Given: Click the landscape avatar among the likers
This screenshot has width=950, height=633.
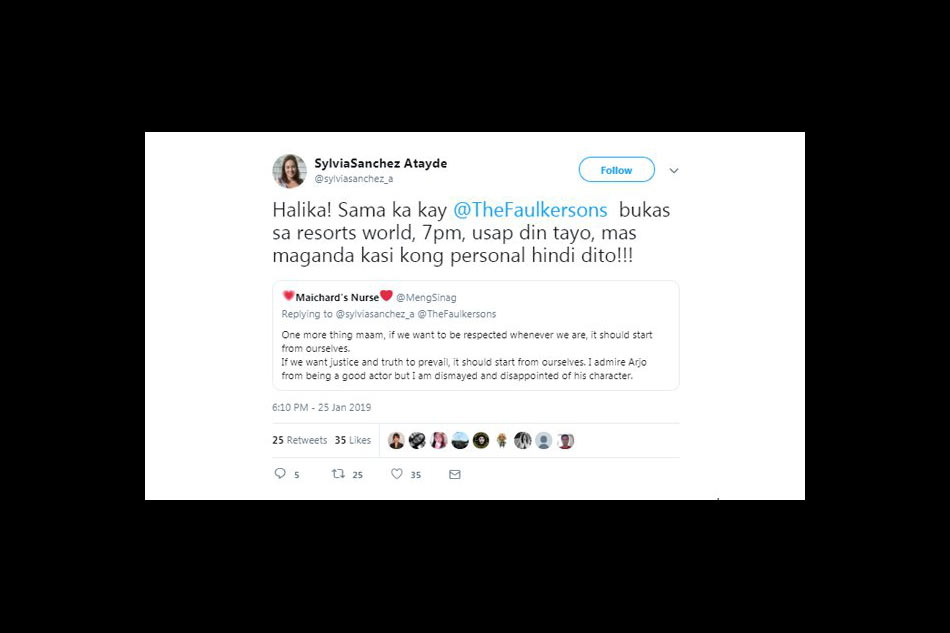Looking at the screenshot, I should click(460, 440).
